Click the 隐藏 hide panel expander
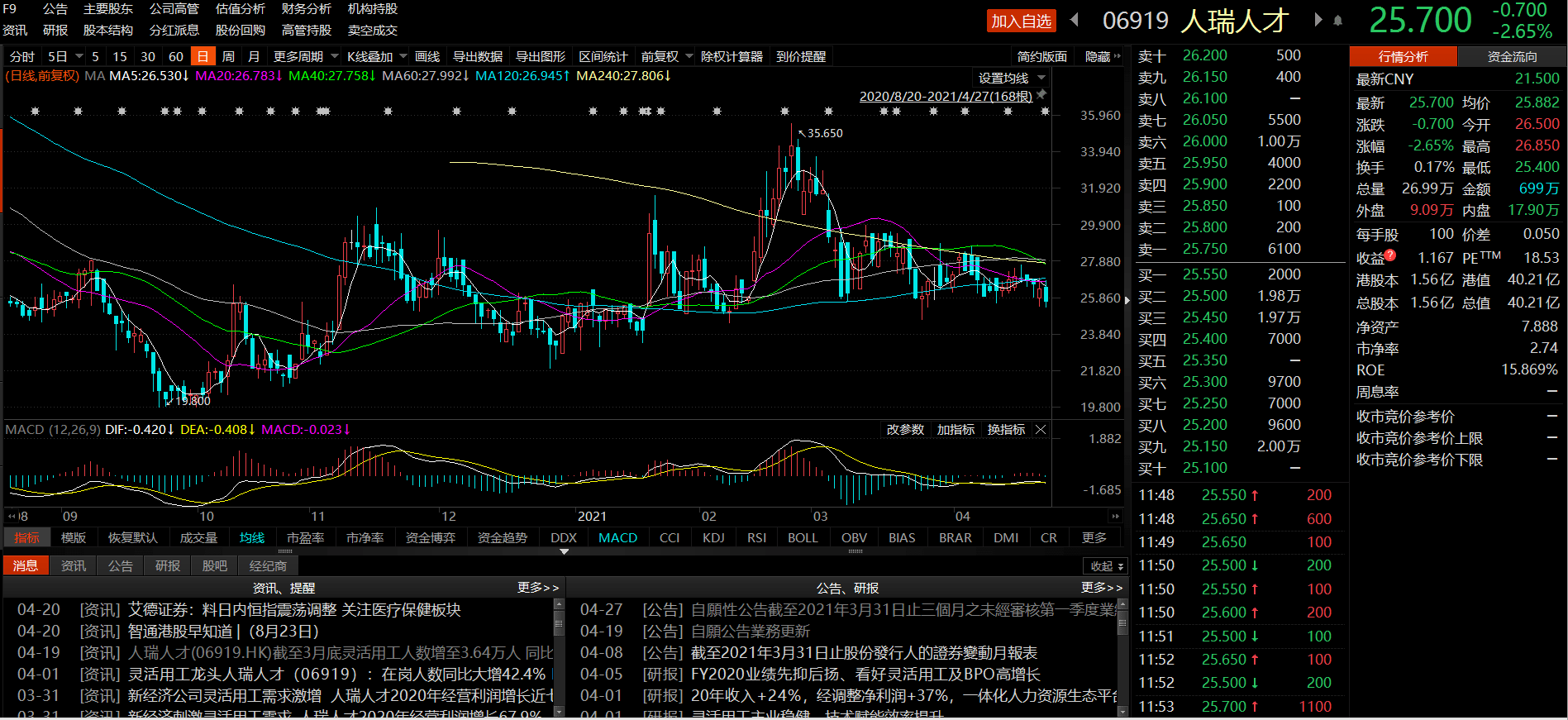Image resolution: width=1568 pixels, height=720 pixels. pyautogui.click(x=1103, y=56)
